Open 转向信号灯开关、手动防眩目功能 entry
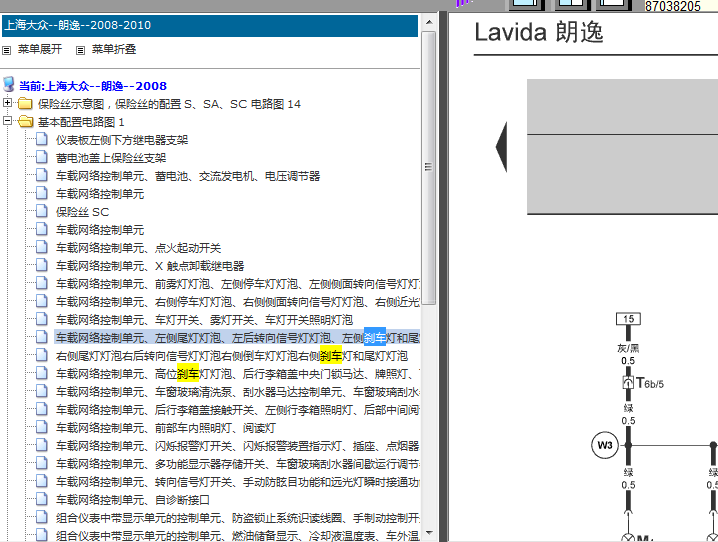Viewport: 718px width, 542px height. click(x=238, y=482)
